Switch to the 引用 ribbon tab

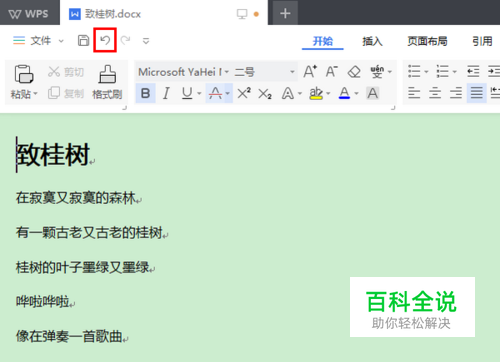[482, 41]
